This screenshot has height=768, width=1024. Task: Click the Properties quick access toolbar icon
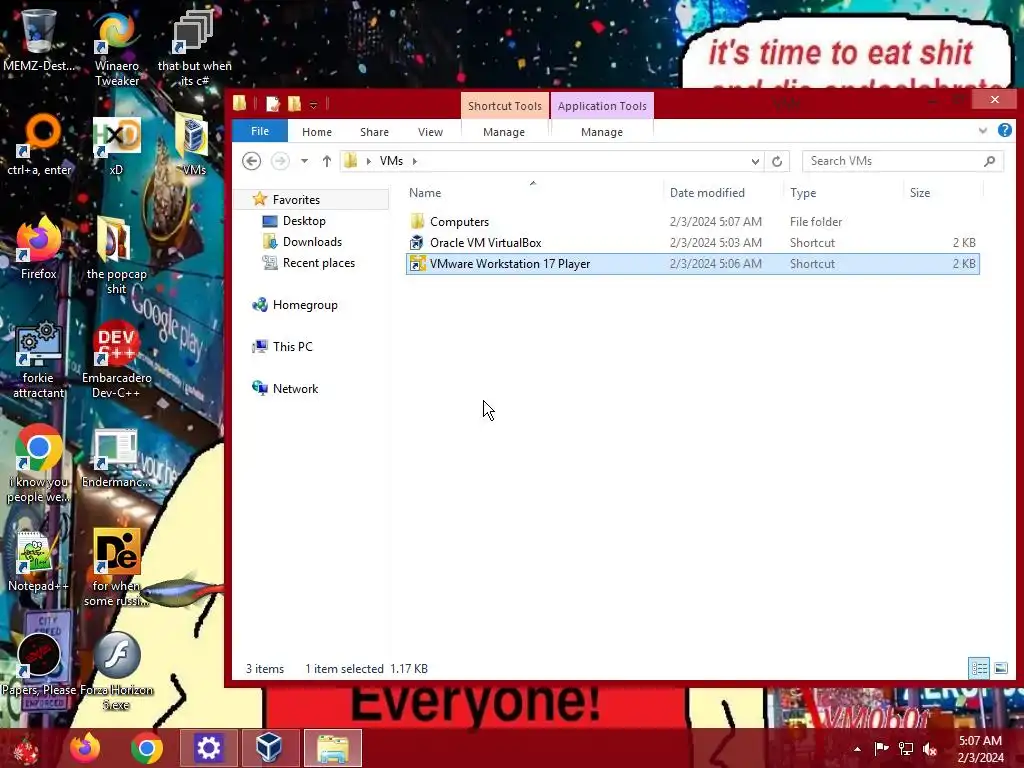pos(272,104)
